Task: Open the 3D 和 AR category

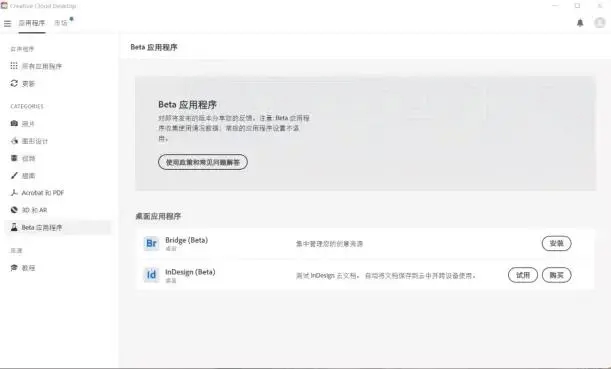Action: coord(29,210)
